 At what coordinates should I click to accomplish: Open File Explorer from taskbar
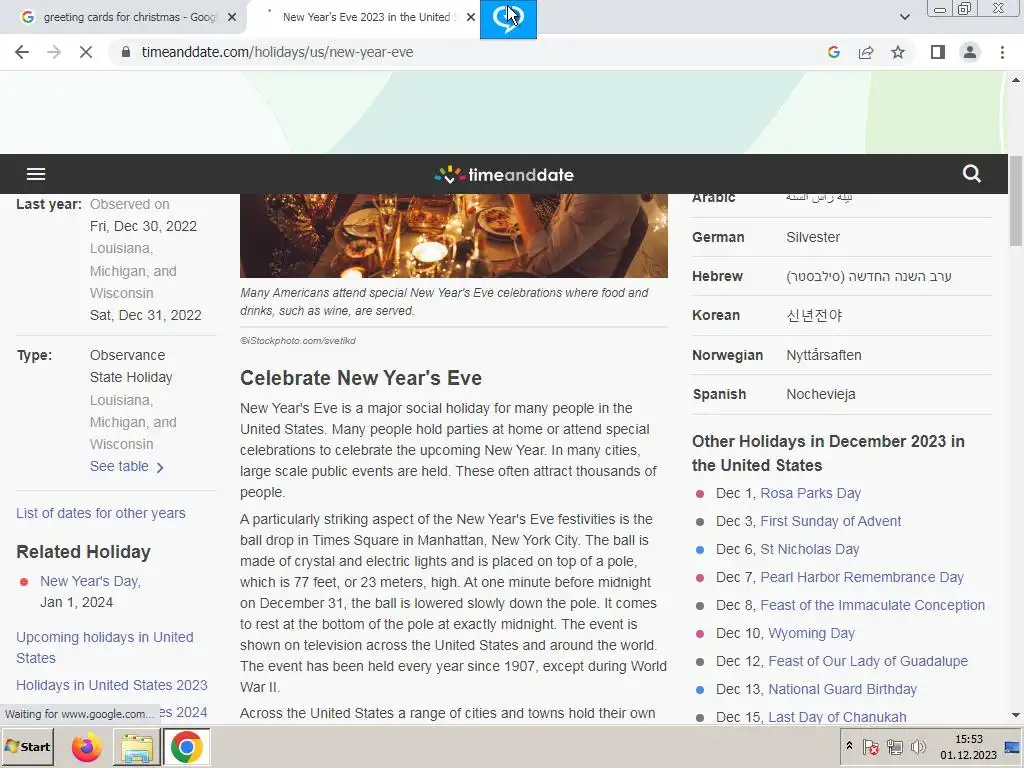pos(137,748)
